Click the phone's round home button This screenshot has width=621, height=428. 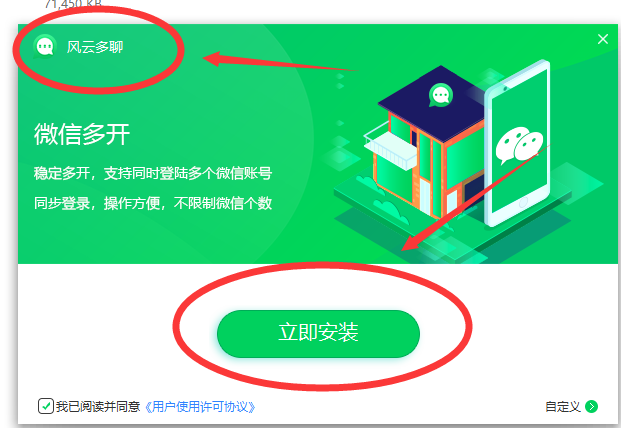click(523, 203)
